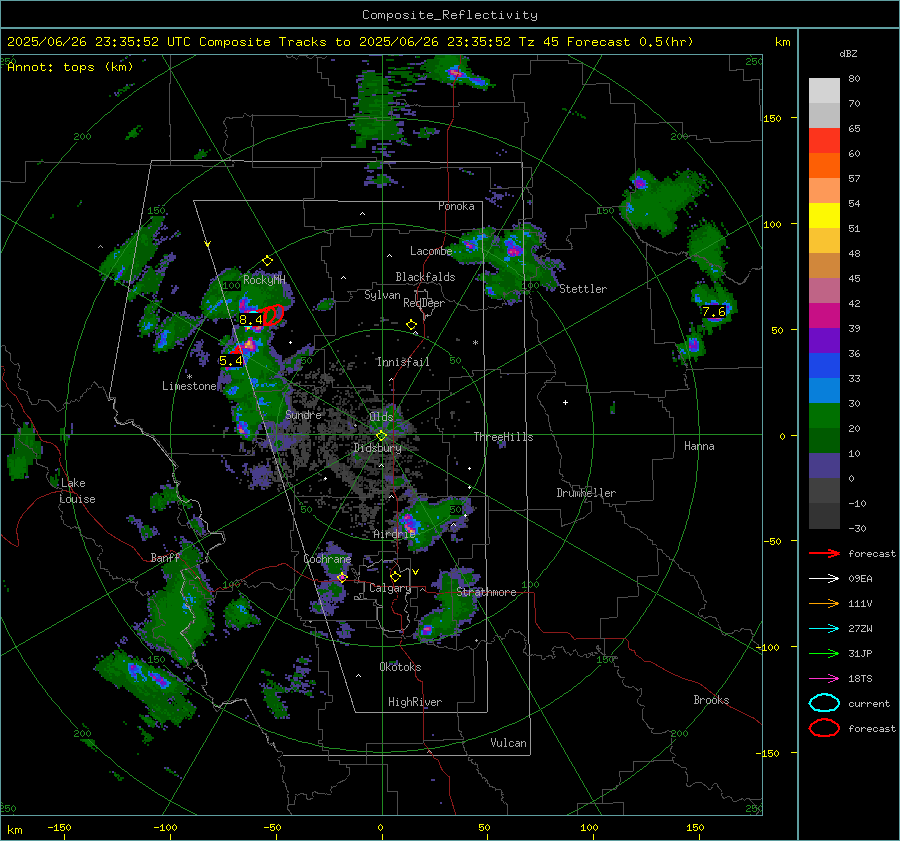Pick the purple 36-39 dBZ color swatch
Screen dimensions: 900x841
pos(824,341)
